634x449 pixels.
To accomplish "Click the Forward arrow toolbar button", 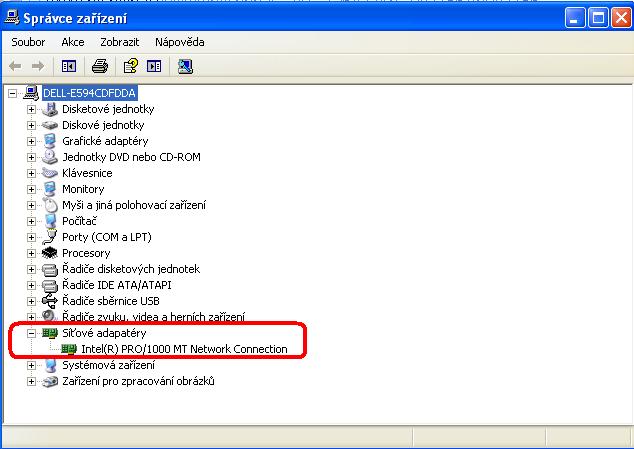I will 38,66.
